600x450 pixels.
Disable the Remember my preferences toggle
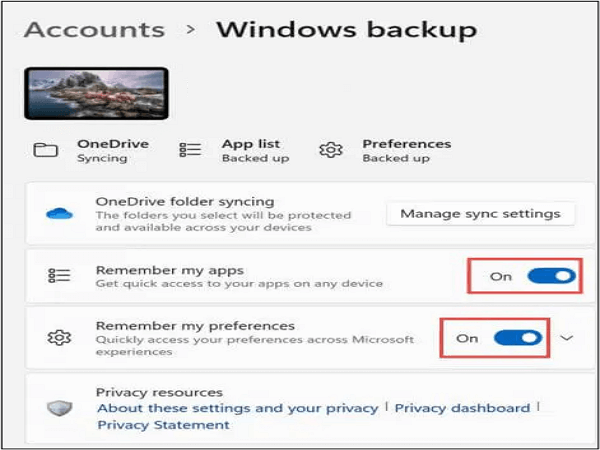click(x=518, y=338)
